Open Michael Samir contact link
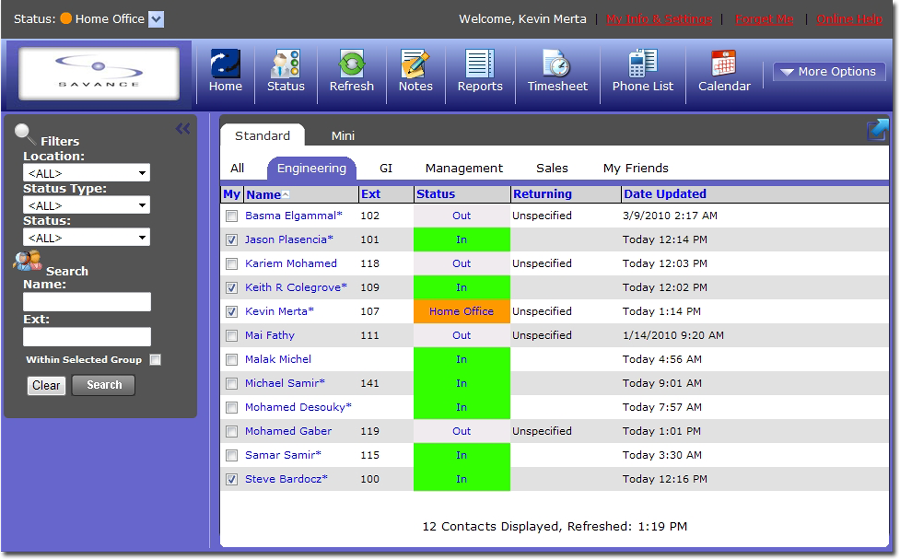 [285, 383]
